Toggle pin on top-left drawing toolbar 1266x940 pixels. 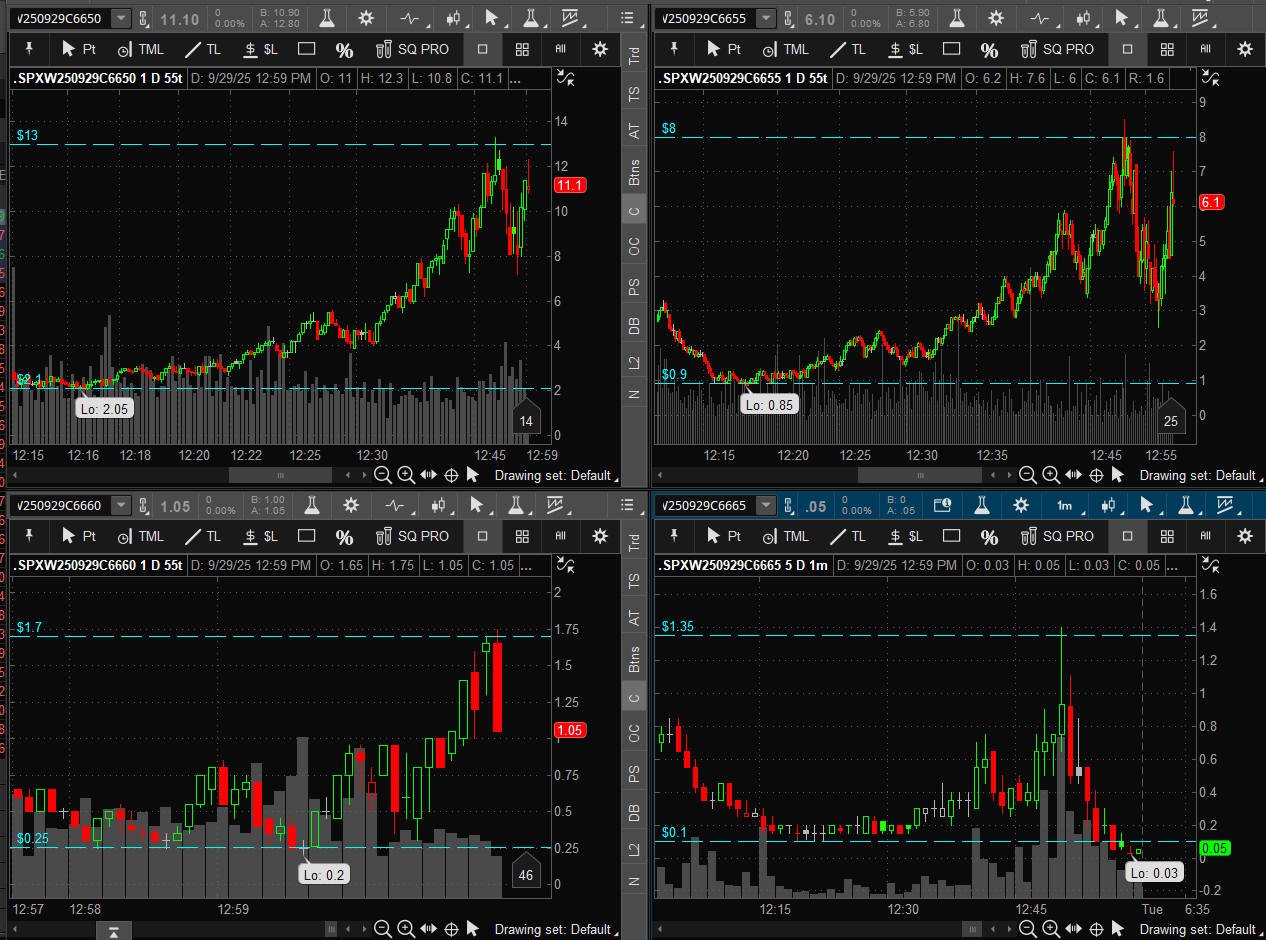click(x=30, y=49)
